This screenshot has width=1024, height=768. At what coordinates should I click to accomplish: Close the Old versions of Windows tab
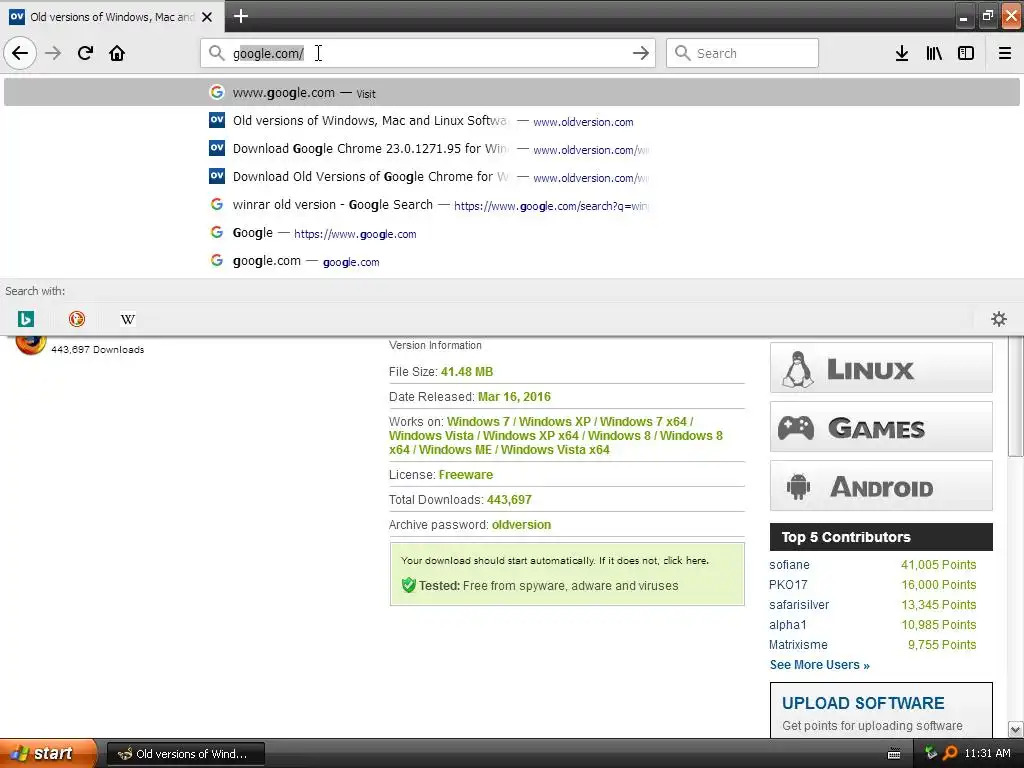click(x=207, y=17)
